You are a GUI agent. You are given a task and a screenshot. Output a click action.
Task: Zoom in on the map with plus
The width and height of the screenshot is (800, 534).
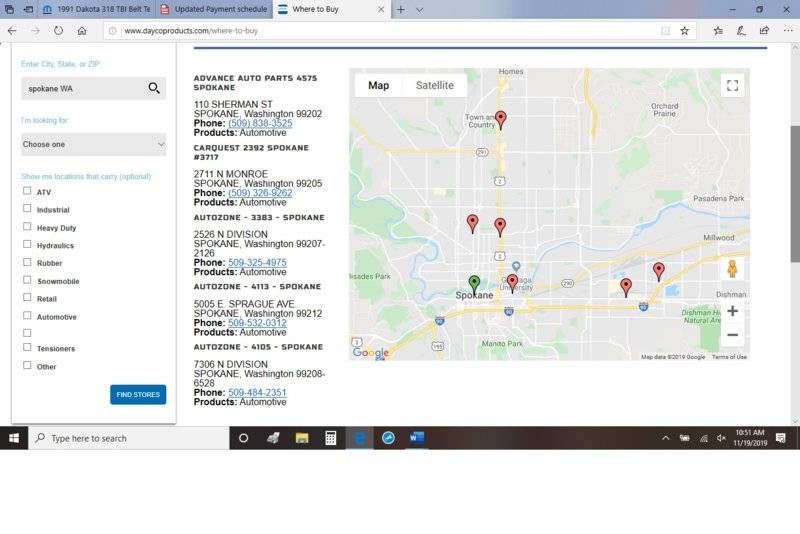tap(732, 311)
